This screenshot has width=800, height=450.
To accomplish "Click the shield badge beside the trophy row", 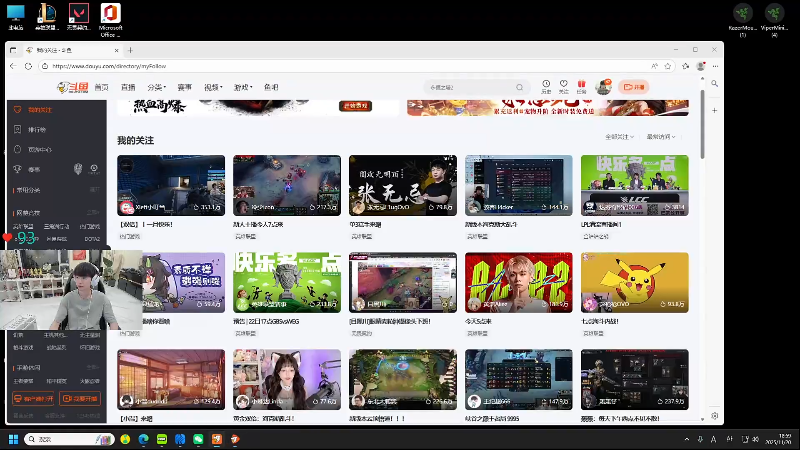I will (x=78, y=169).
